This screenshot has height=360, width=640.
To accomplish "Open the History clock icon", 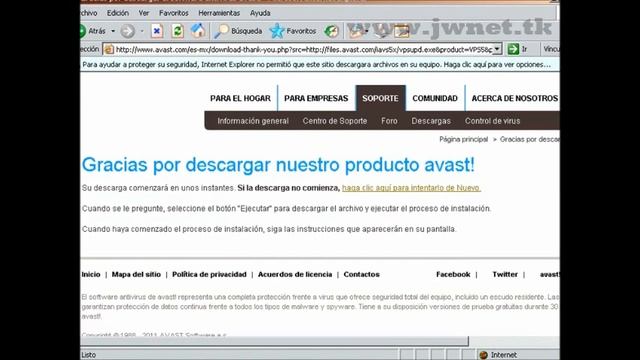I will [331, 31].
